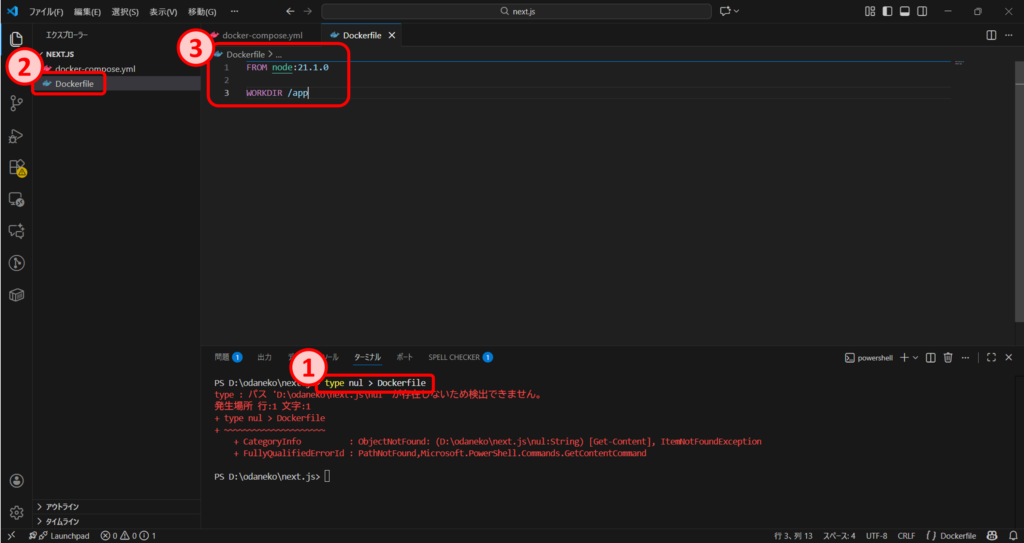Open the Source Control view icon
Viewport: 1024px width, 543px height.
[x=16, y=103]
